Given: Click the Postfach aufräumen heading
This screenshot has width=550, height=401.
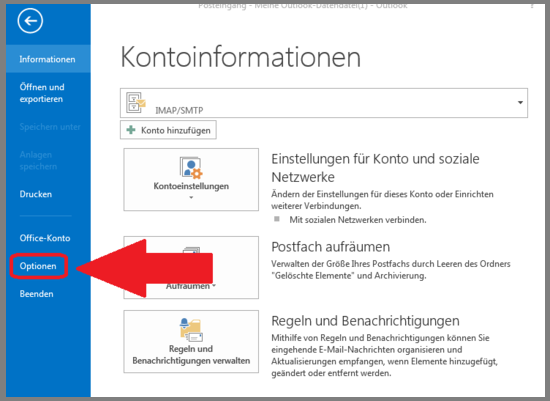Looking at the screenshot, I should pyautogui.click(x=330, y=247).
